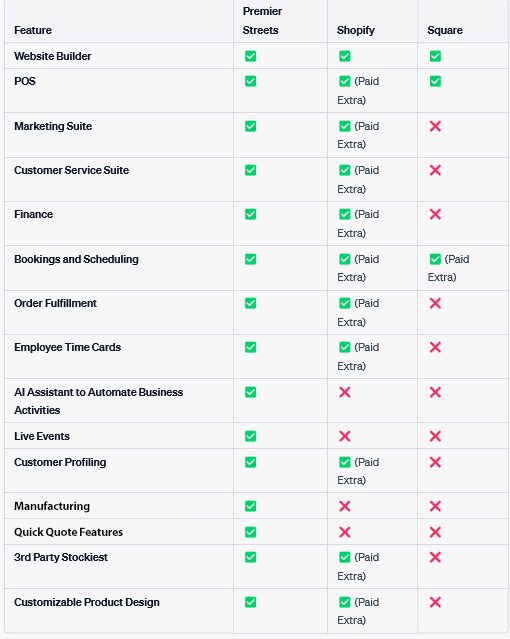Click Square checkmark for Bookings and Scheduling
510x639 pixels.
(435, 259)
